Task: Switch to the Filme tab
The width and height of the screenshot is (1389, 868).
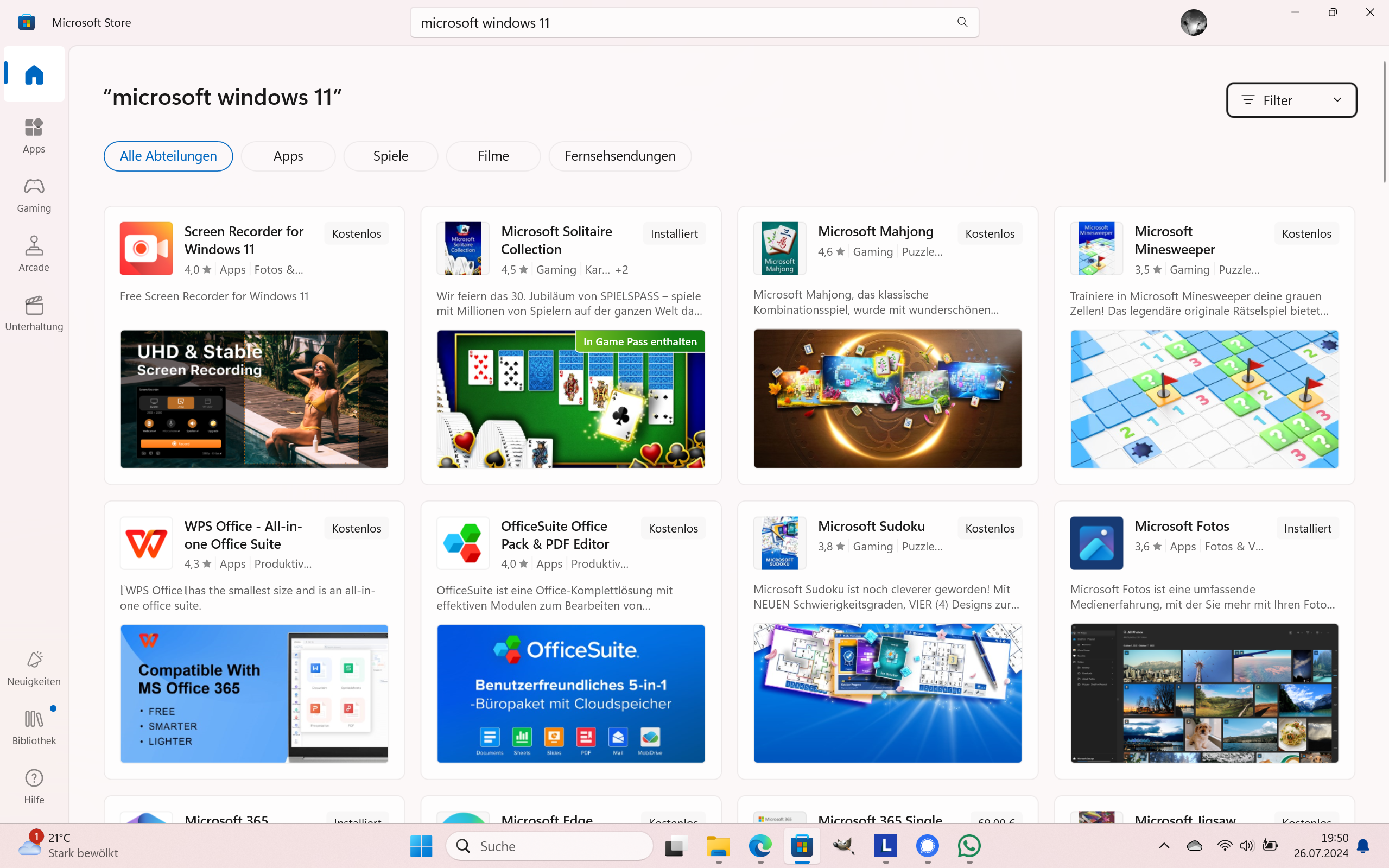Action: (x=492, y=156)
